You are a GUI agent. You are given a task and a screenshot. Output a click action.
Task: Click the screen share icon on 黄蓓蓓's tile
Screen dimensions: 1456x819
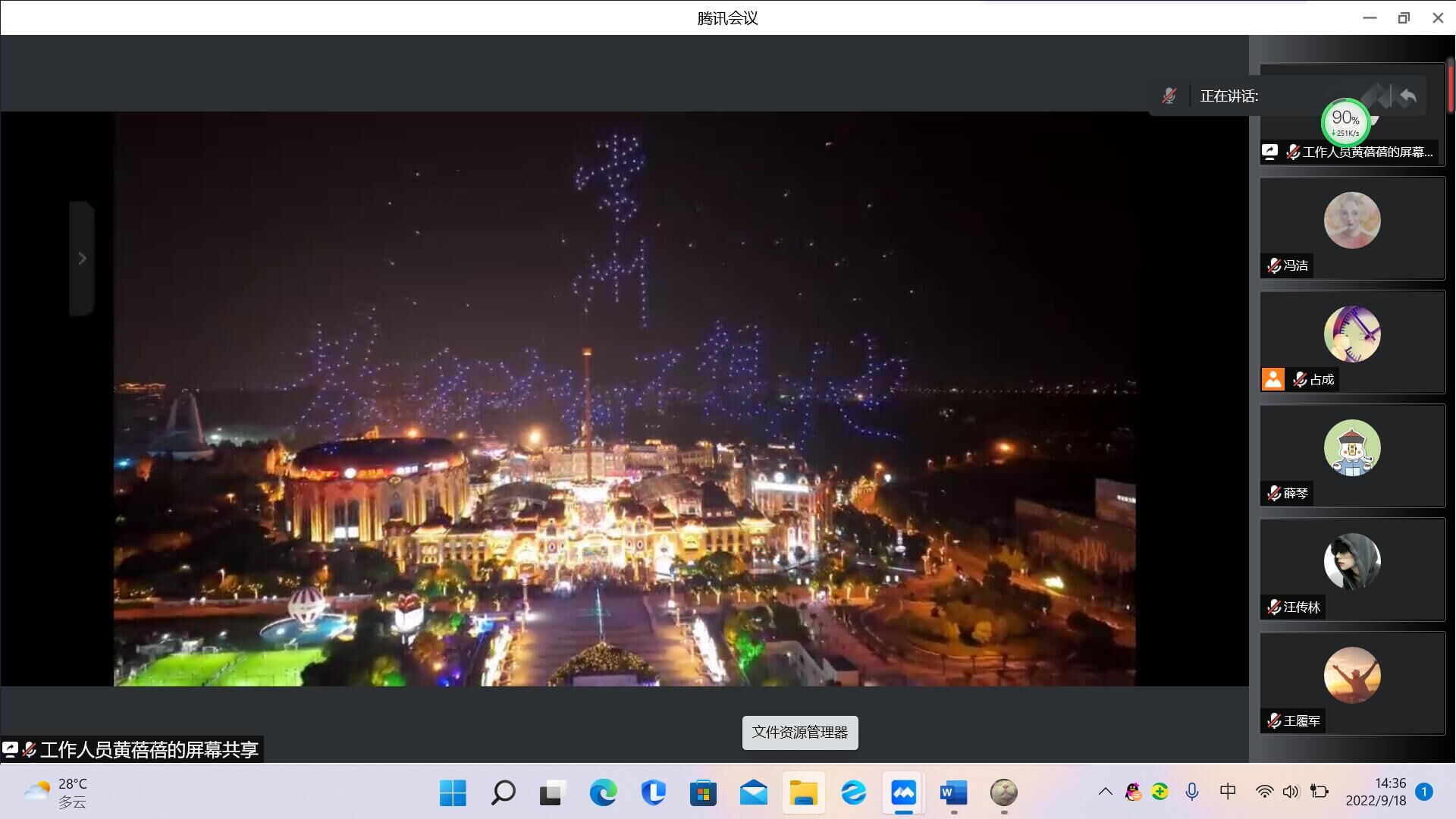point(1270,152)
